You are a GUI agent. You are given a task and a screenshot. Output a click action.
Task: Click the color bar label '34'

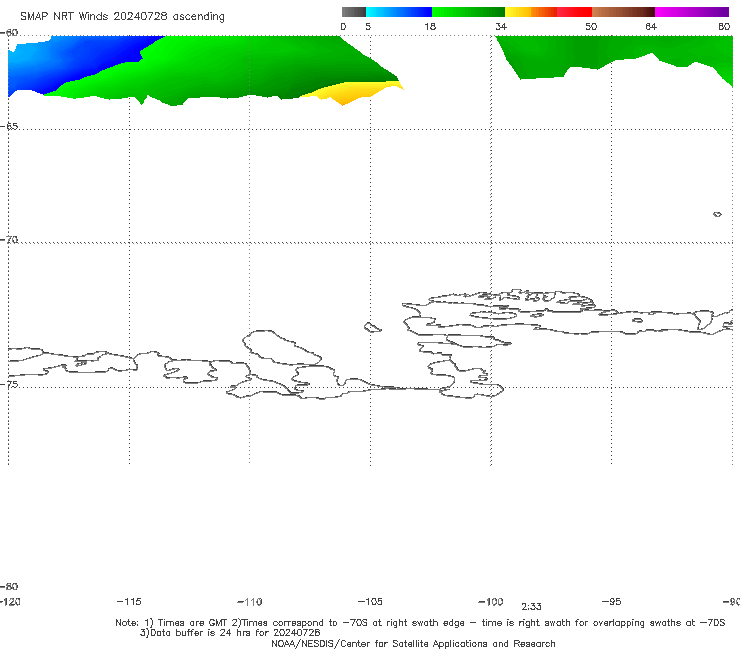(x=501, y=26)
